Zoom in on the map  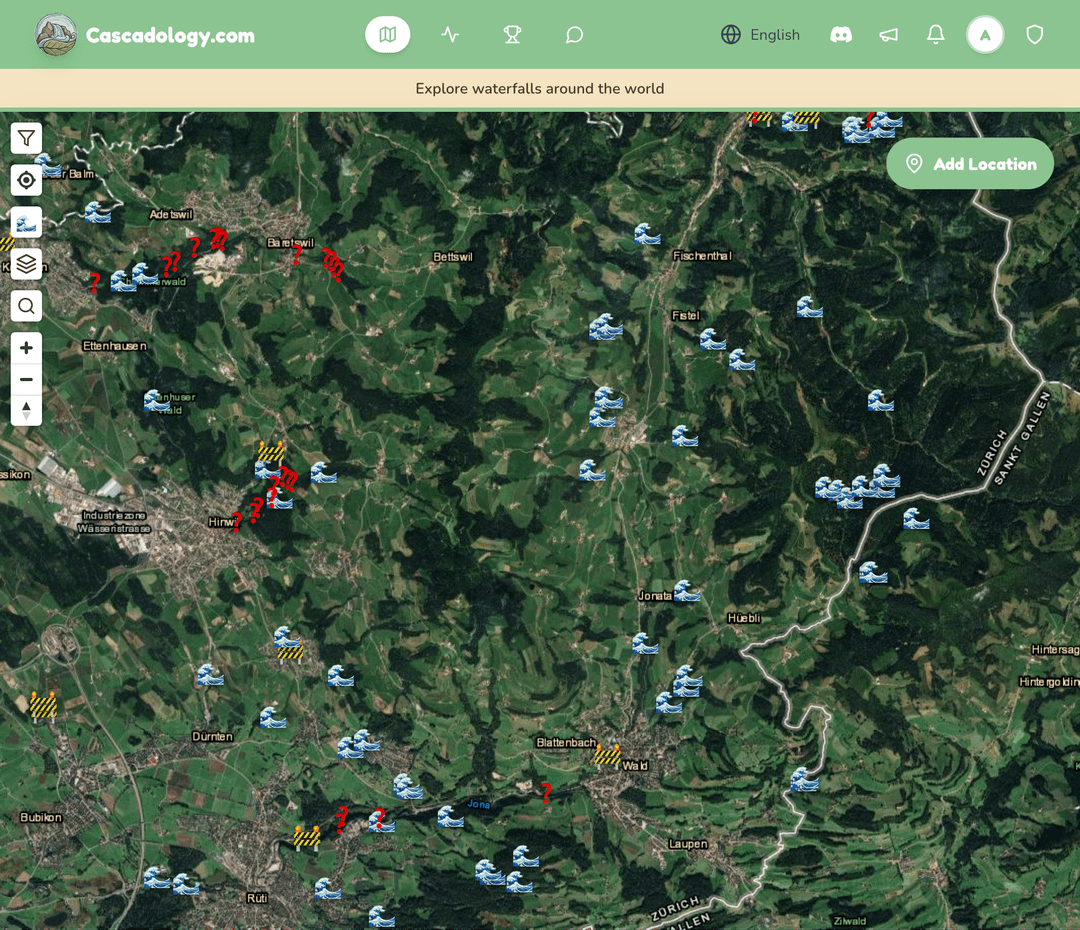(x=26, y=348)
